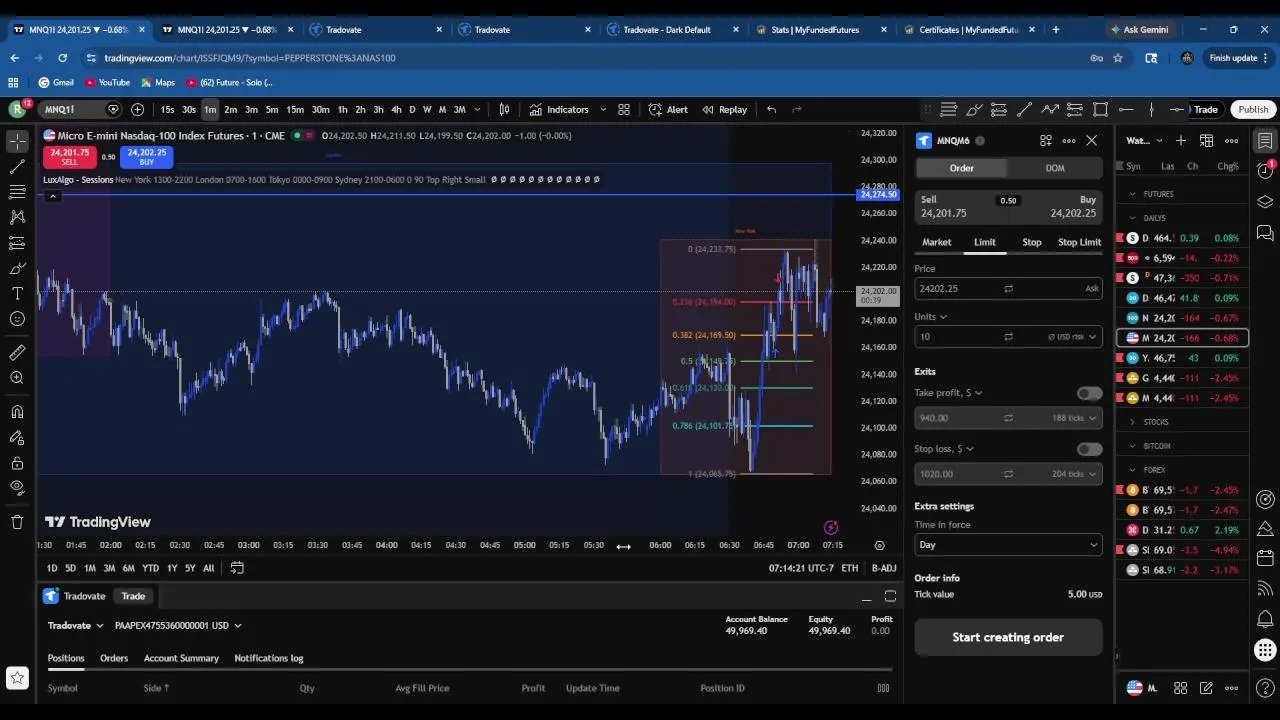Screen dimensions: 1280x720
Task: Enable the Stop loss toggle
Action: point(1089,449)
